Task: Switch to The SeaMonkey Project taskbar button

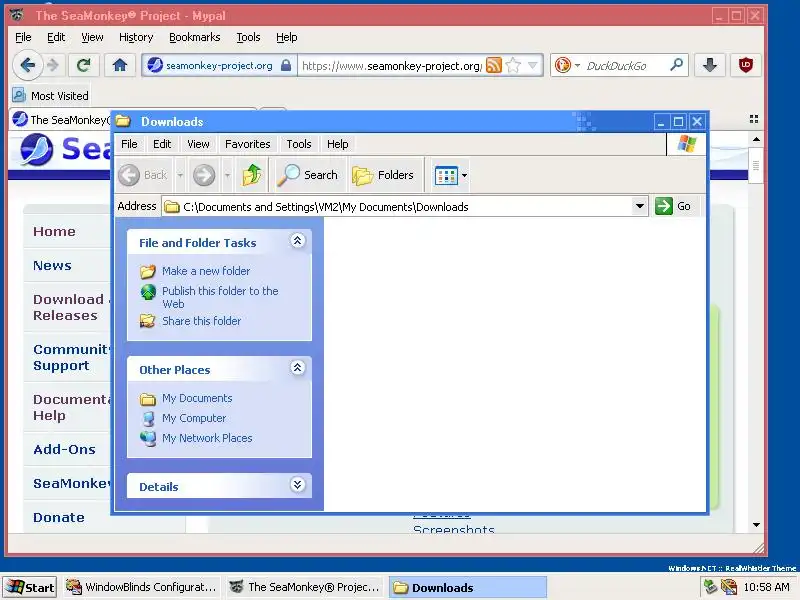Action: coord(304,587)
